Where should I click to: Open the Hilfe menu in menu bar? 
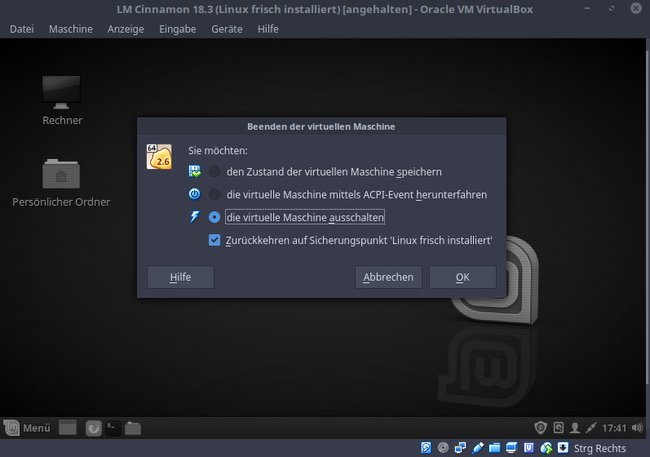(268, 29)
